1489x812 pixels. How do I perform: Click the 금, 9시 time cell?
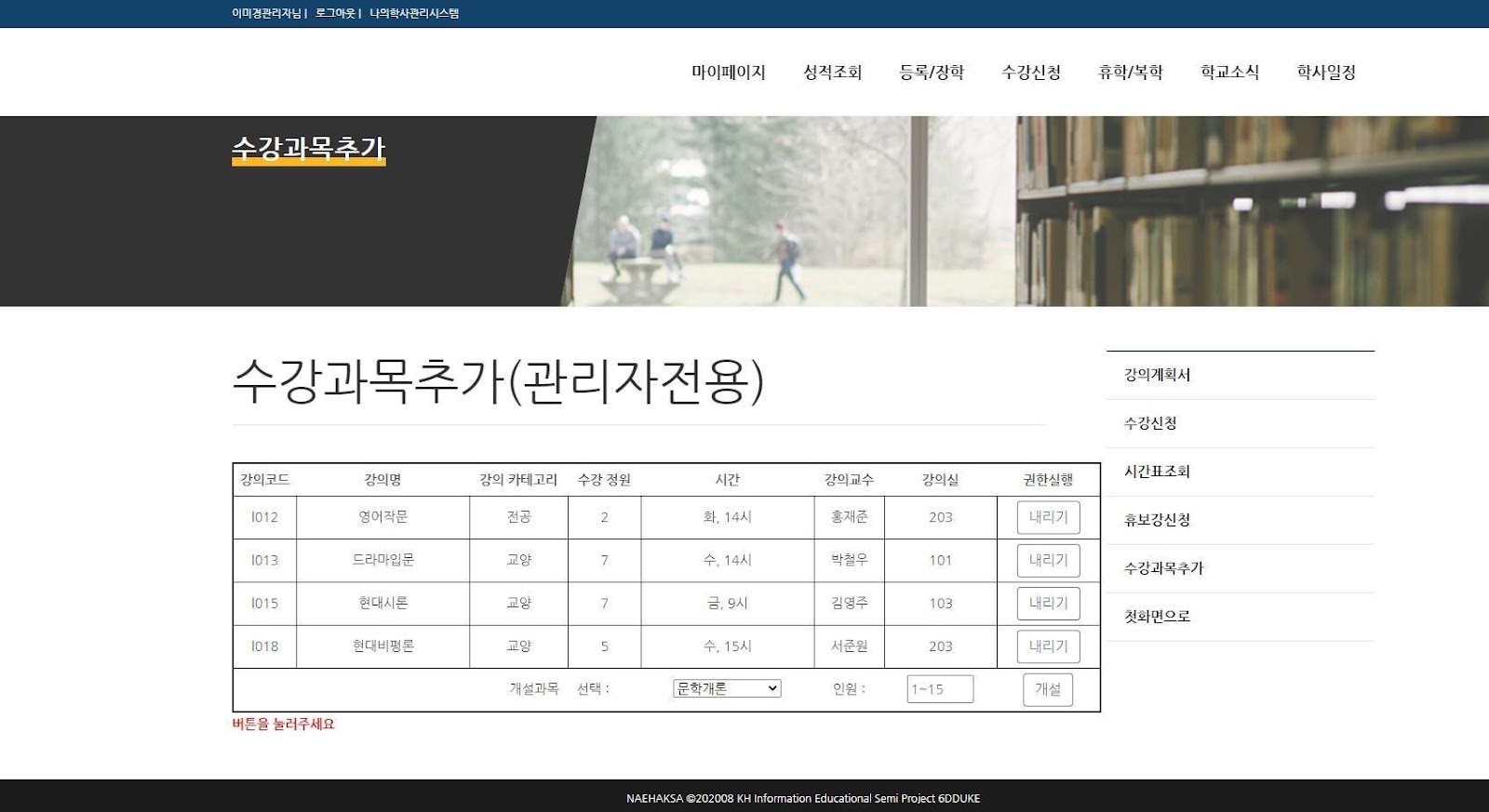[727, 603]
